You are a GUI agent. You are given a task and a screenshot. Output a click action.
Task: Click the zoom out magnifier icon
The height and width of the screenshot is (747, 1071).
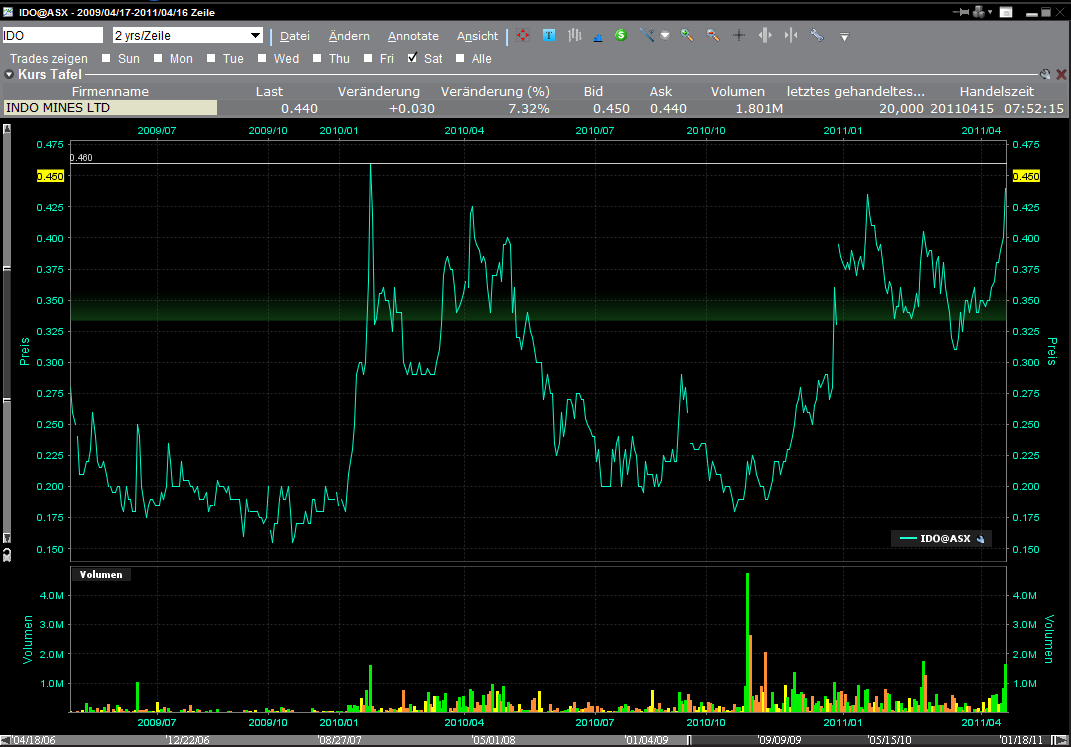pos(713,36)
